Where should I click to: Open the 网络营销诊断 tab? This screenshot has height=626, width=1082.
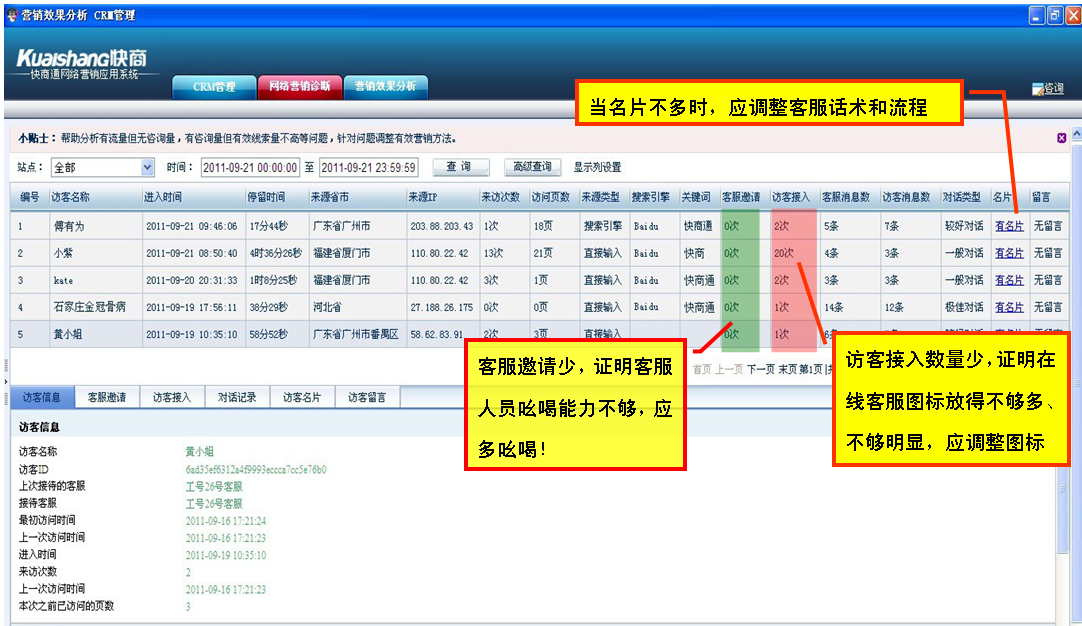(x=300, y=87)
